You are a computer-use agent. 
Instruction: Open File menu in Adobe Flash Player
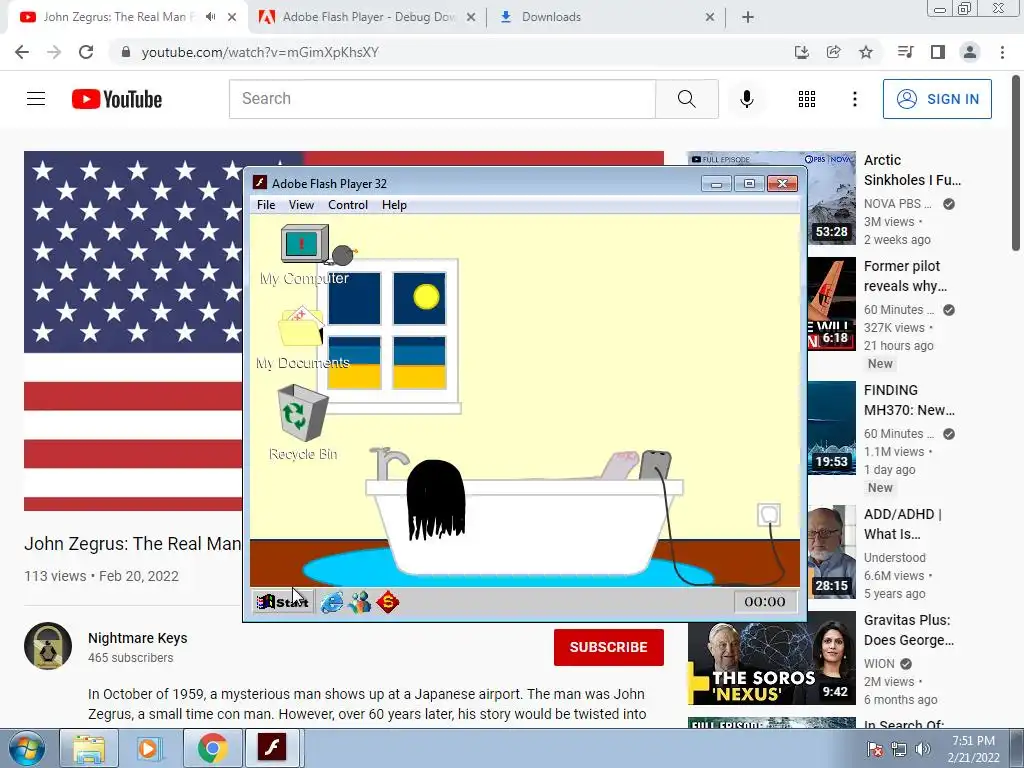click(x=266, y=205)
